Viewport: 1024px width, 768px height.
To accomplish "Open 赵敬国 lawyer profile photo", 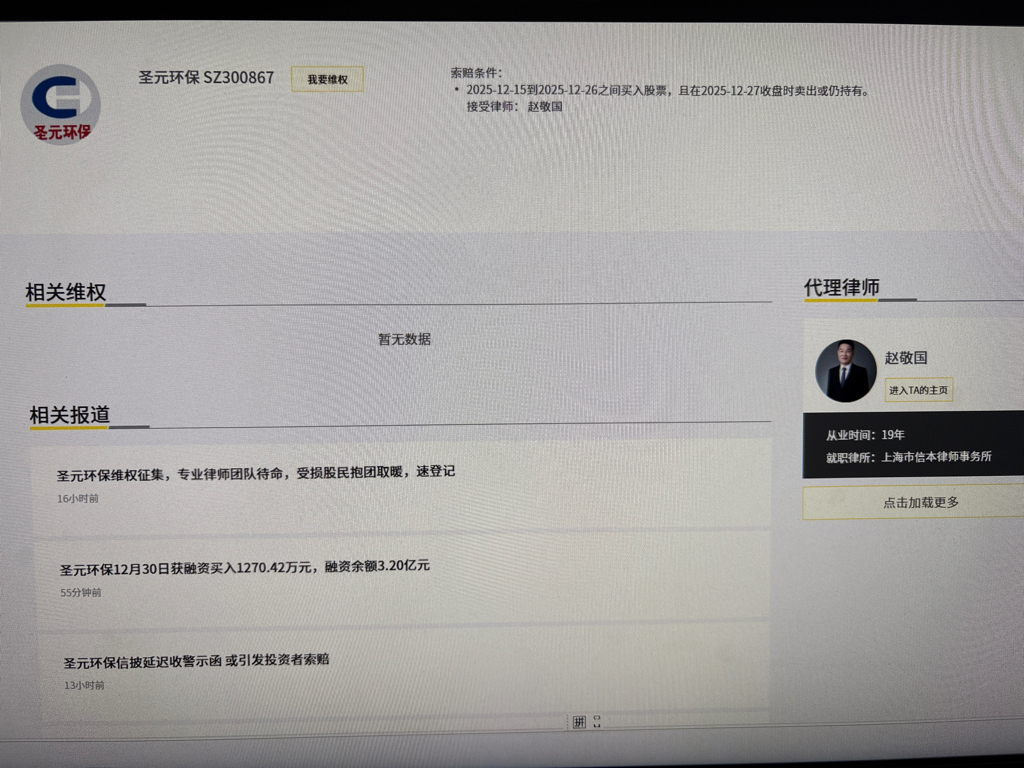I will 846,370.
